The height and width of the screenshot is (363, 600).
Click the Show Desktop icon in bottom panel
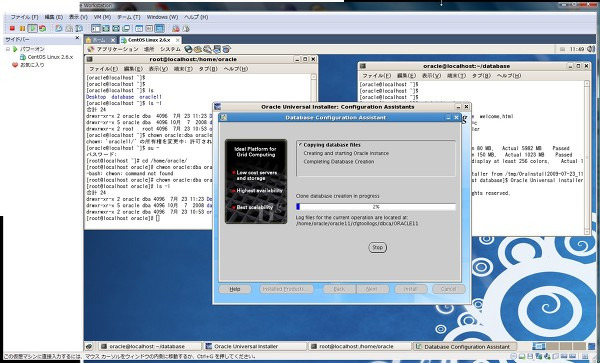[x=89, y=347]
